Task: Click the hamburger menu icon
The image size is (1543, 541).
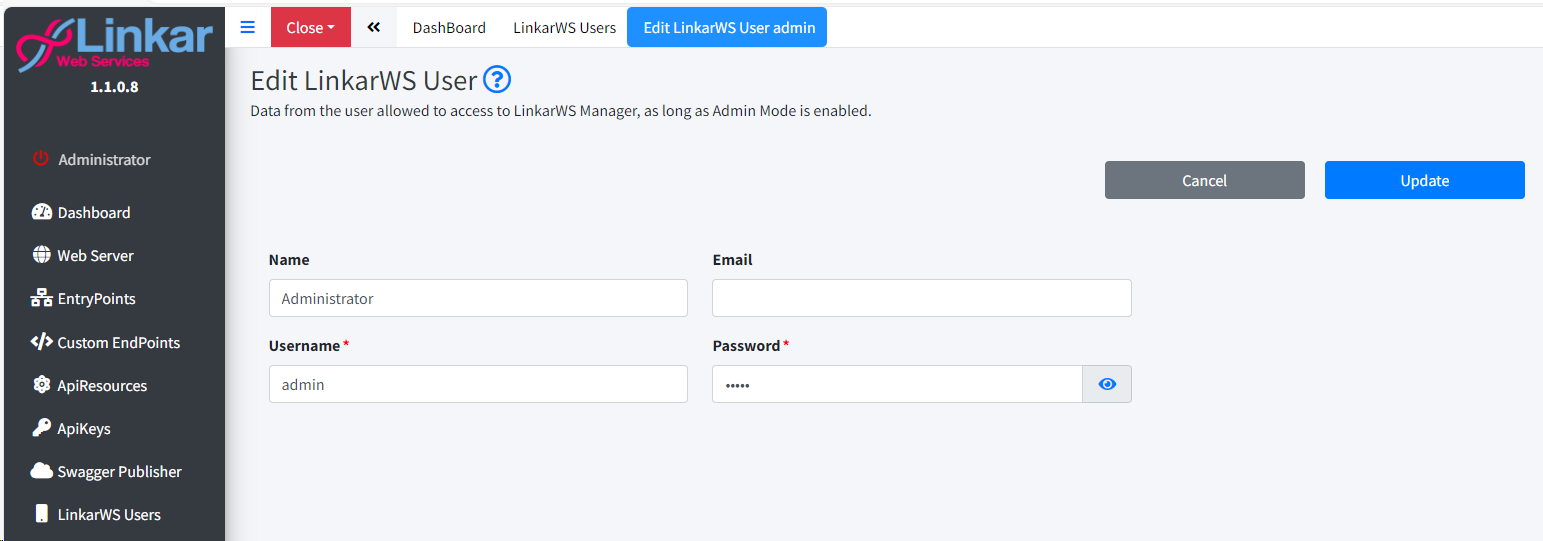Action: (248, 27)
